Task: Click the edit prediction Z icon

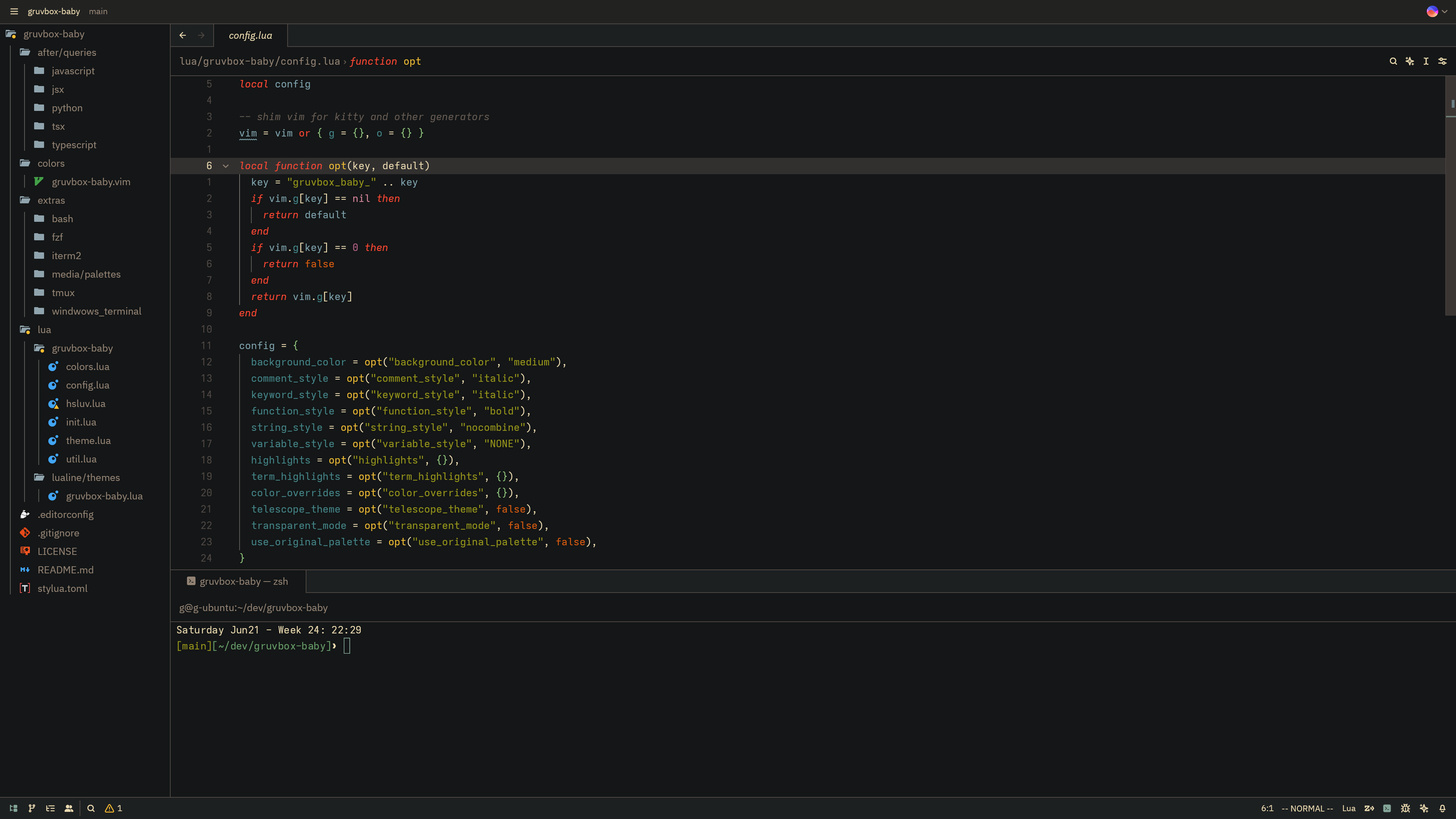Action: (1369, 808)
